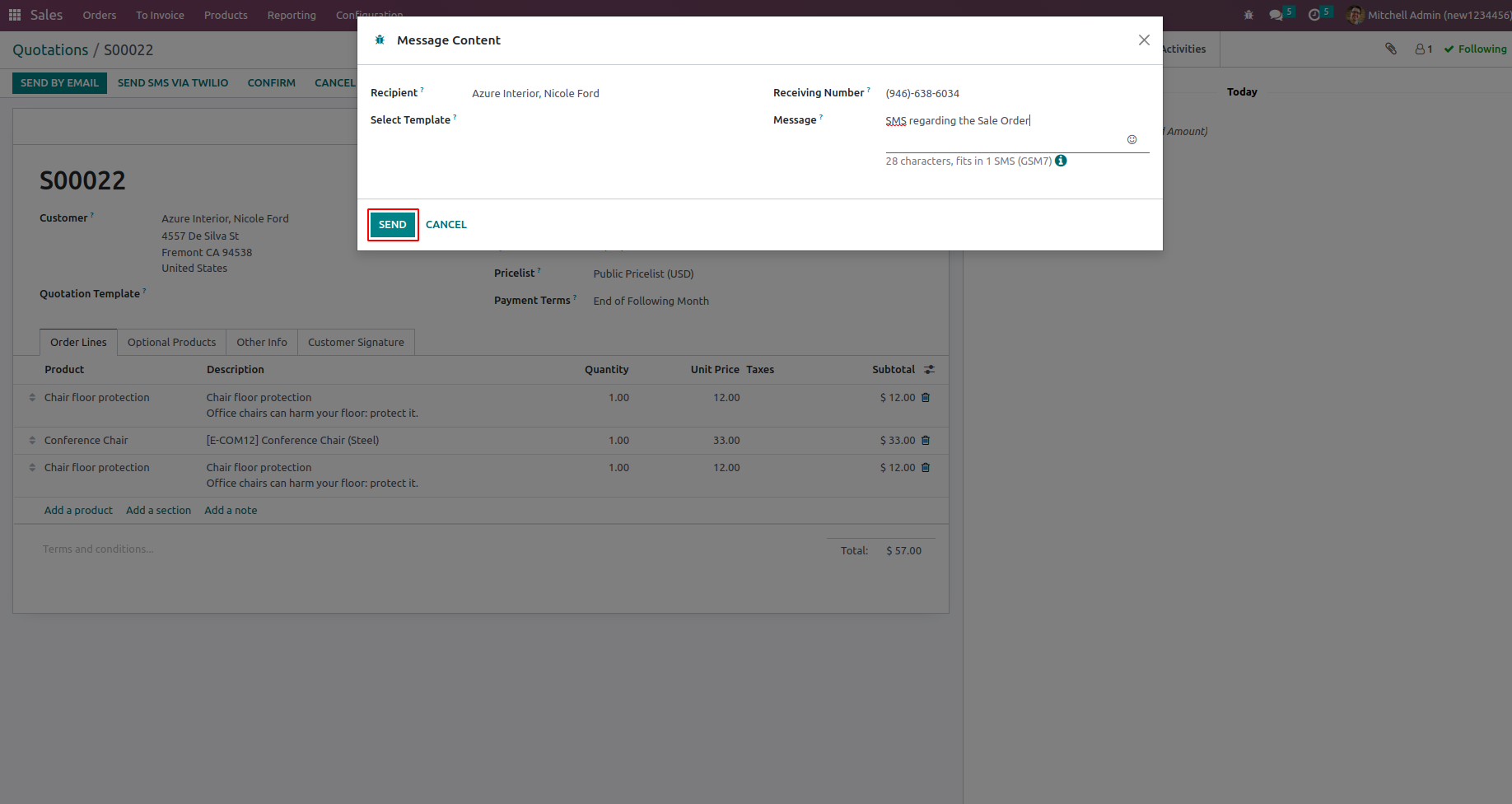The width and height of the screenshot is (1512, 804).
Task: Open optional columns toggle in order lines
Action: coord(929,370)
